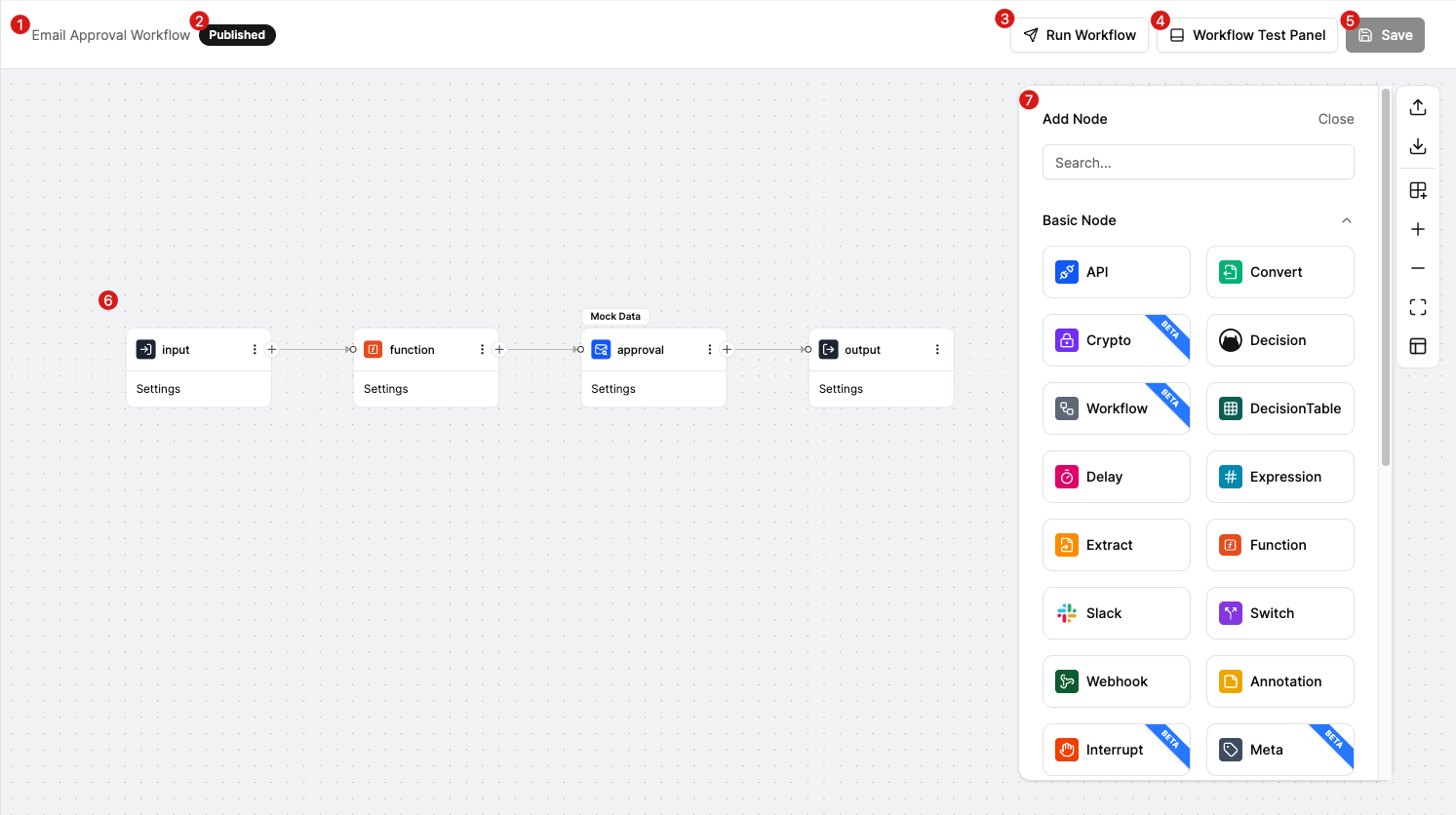1456x815 pixels.
Task: Open the approval node's three-dot menu
Action: pos(709,349)
